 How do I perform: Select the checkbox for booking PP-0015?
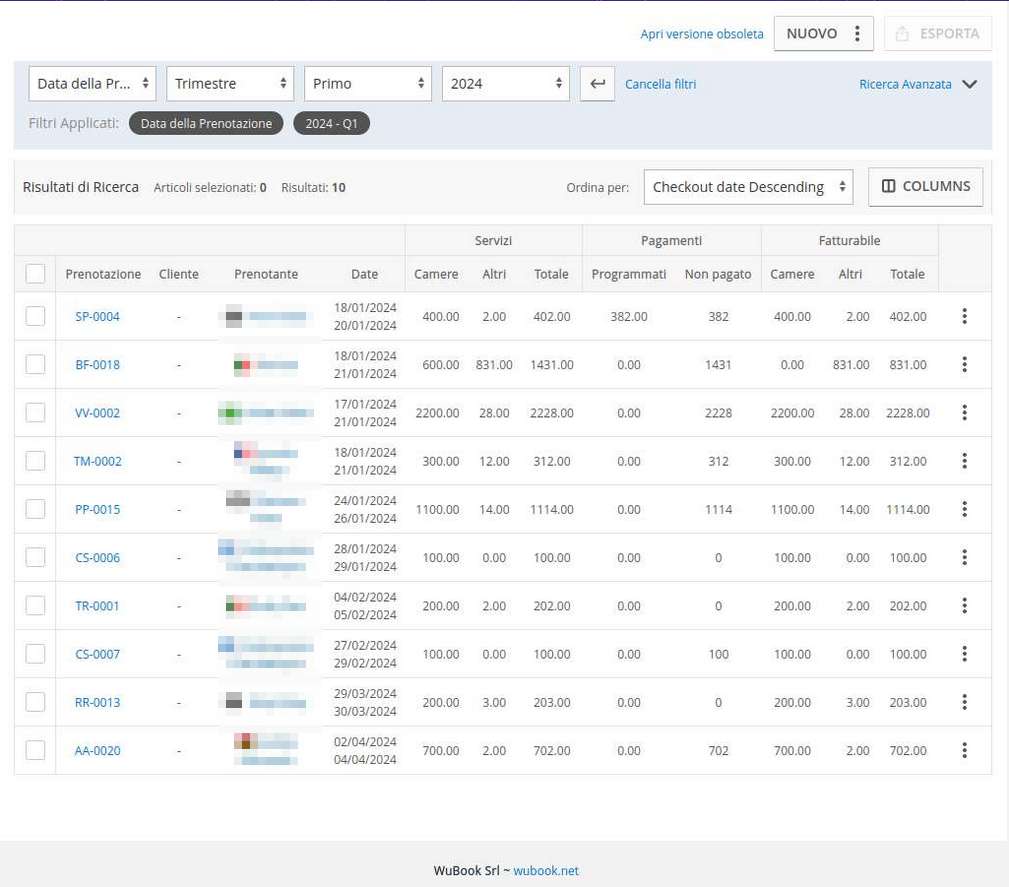point(35,509)
